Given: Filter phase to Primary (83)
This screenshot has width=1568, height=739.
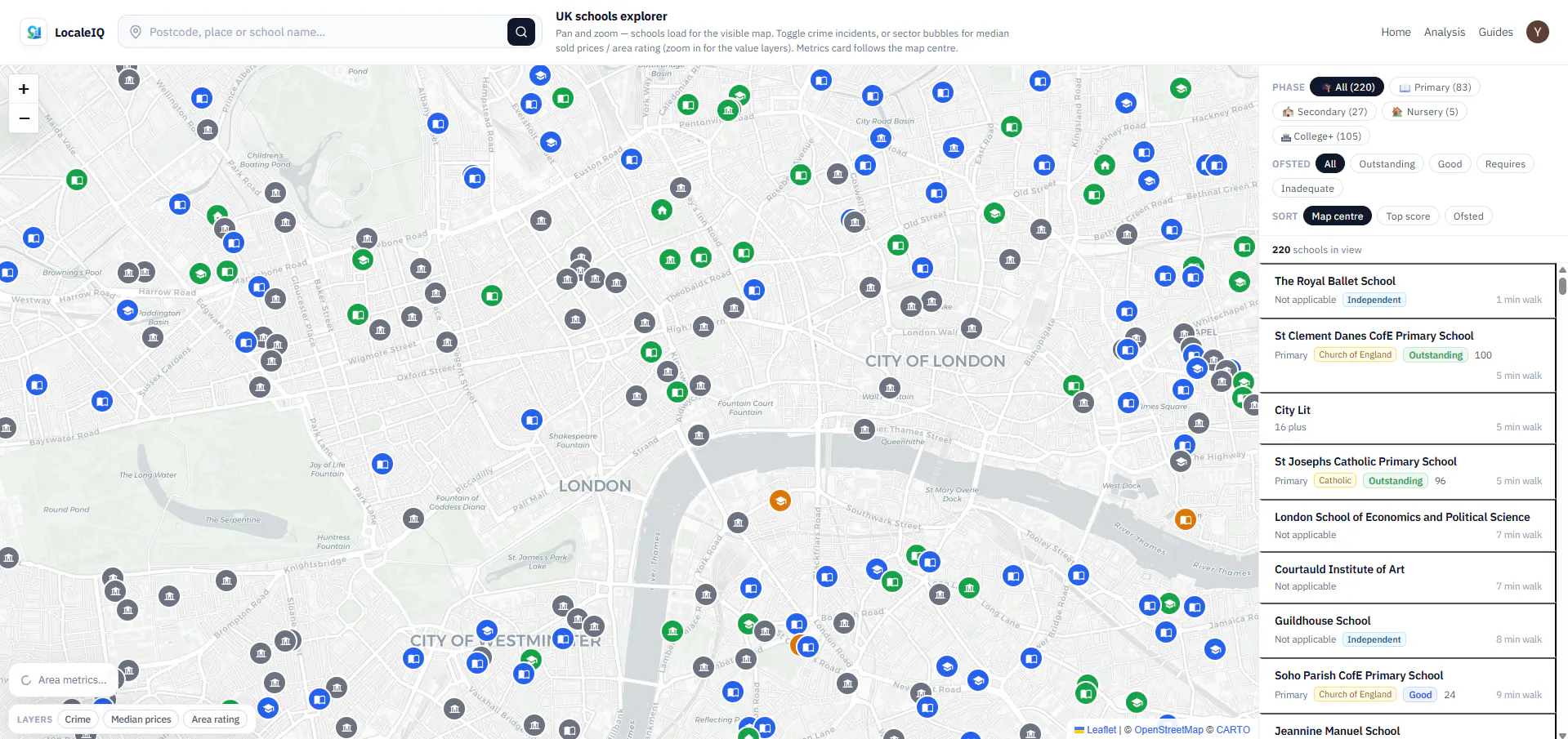Looking at the screenshot, I should click(x=1435, y=87).
